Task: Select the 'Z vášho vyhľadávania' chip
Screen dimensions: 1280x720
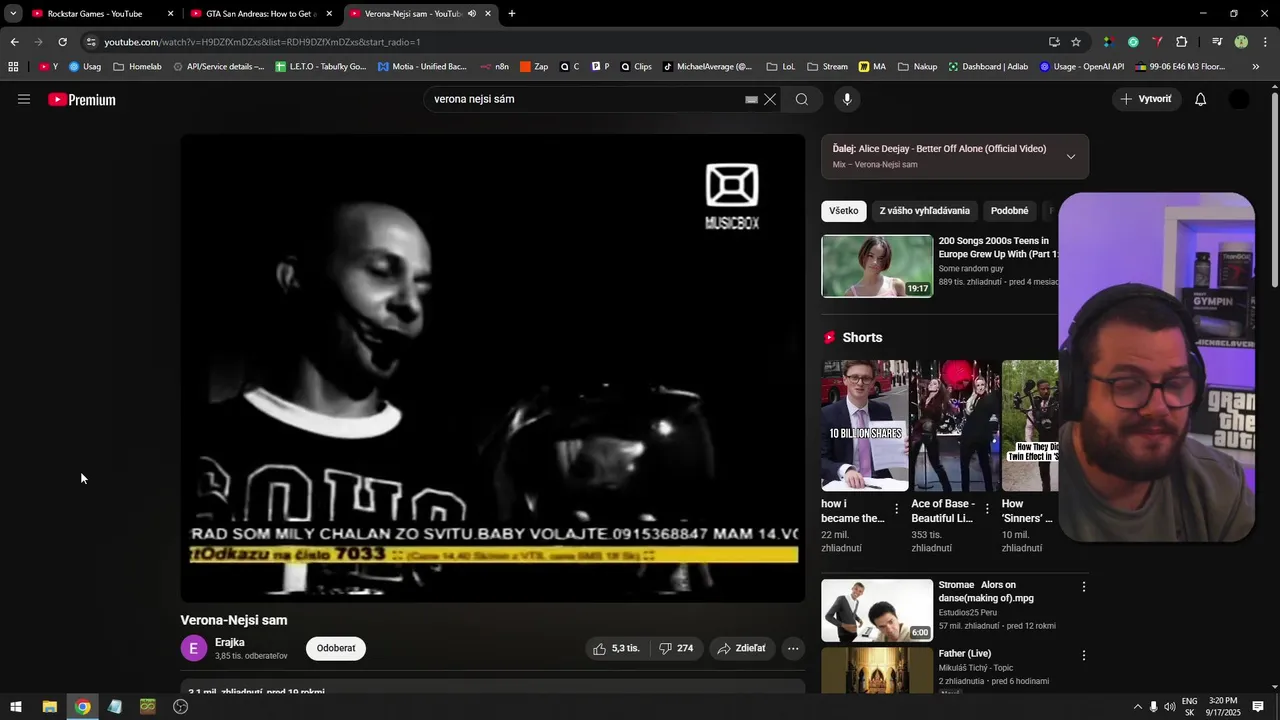Action: click(924, 211)
